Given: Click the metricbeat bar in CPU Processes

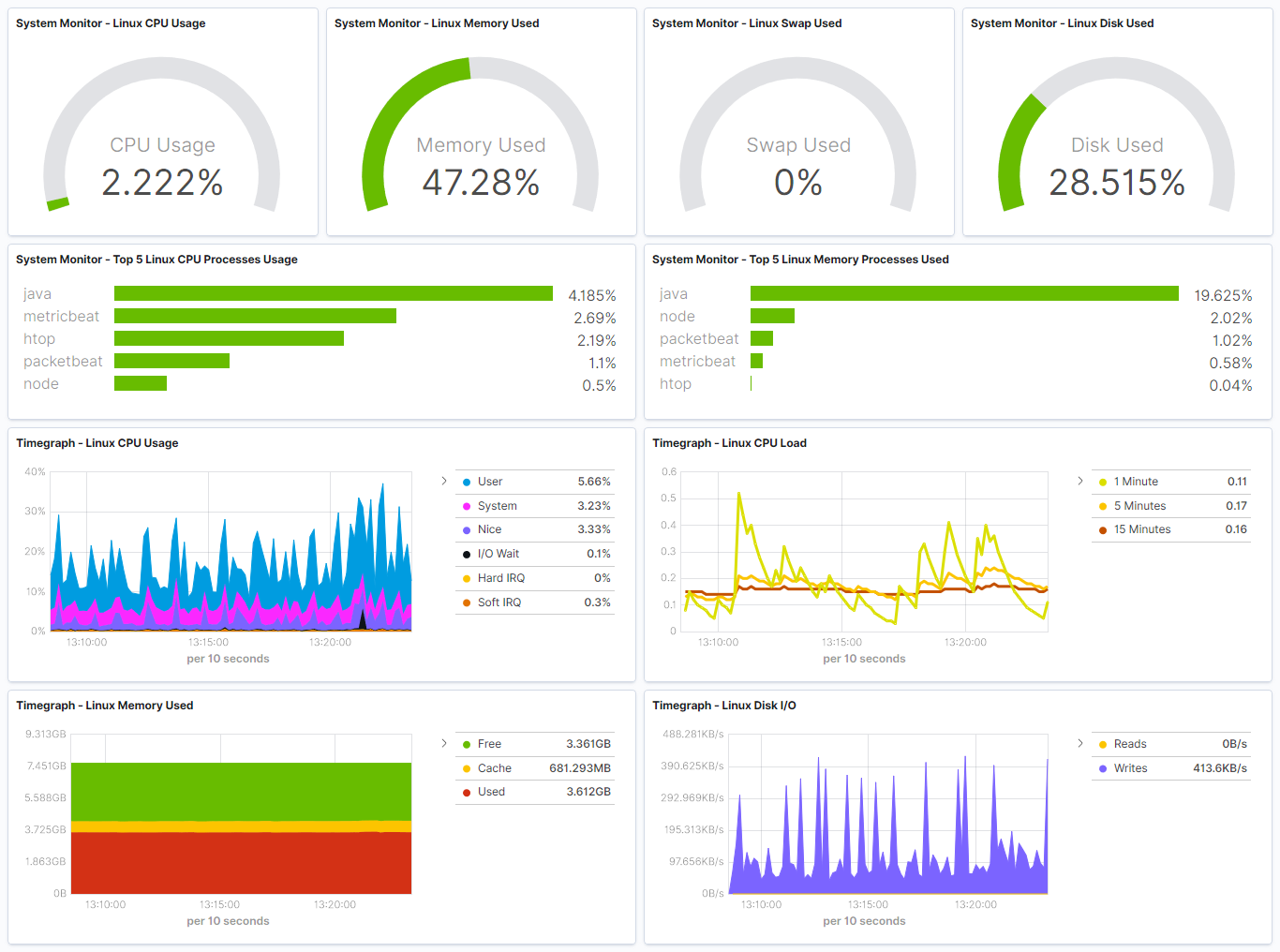Looking at the screenshot, I should [255, 317].
